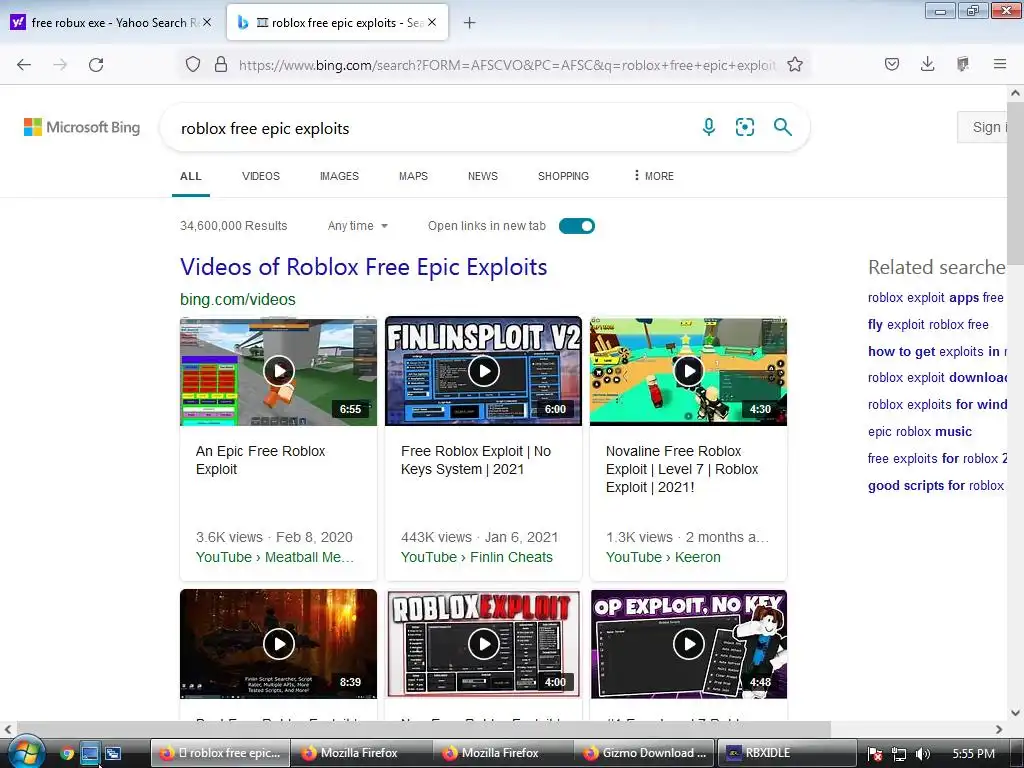Expand the Any time filter dropdown

click(x=358, y=226)
